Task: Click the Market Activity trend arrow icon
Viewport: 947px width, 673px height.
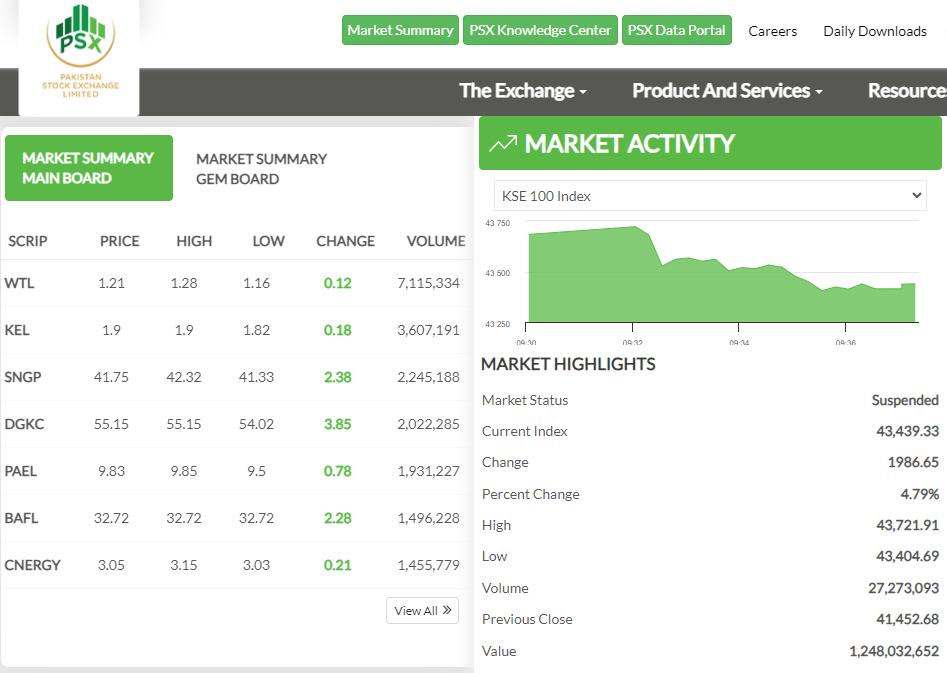Action: click(503, 144)
